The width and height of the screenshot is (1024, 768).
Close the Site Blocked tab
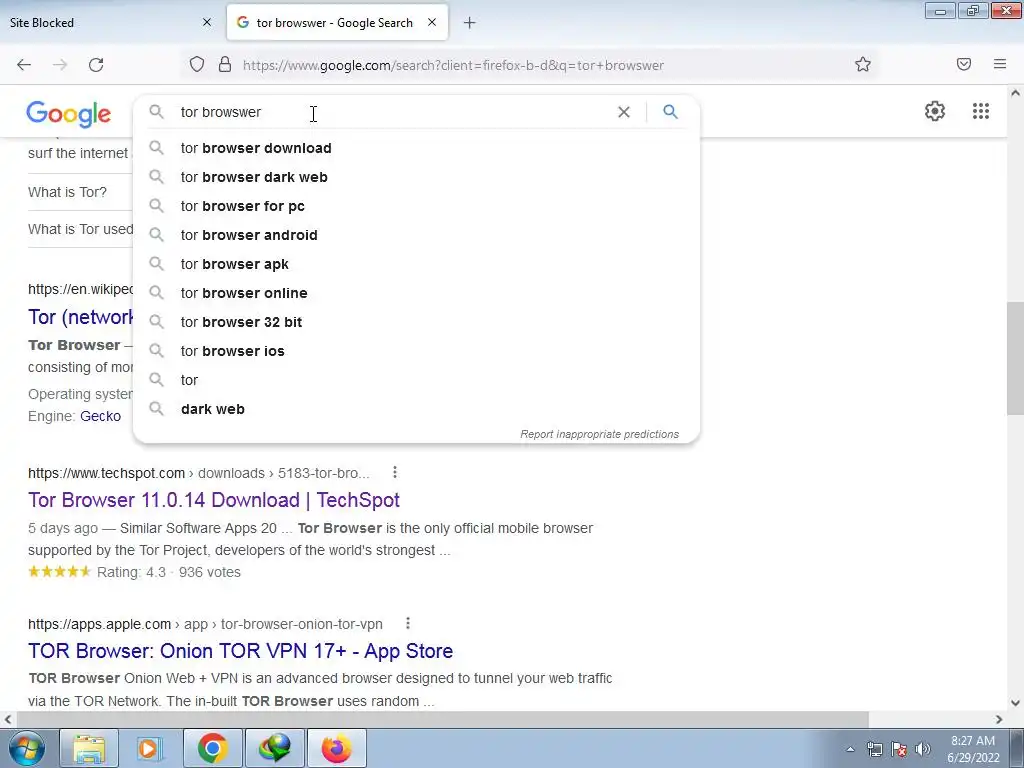pyautogui.click(x=207, y=22)
